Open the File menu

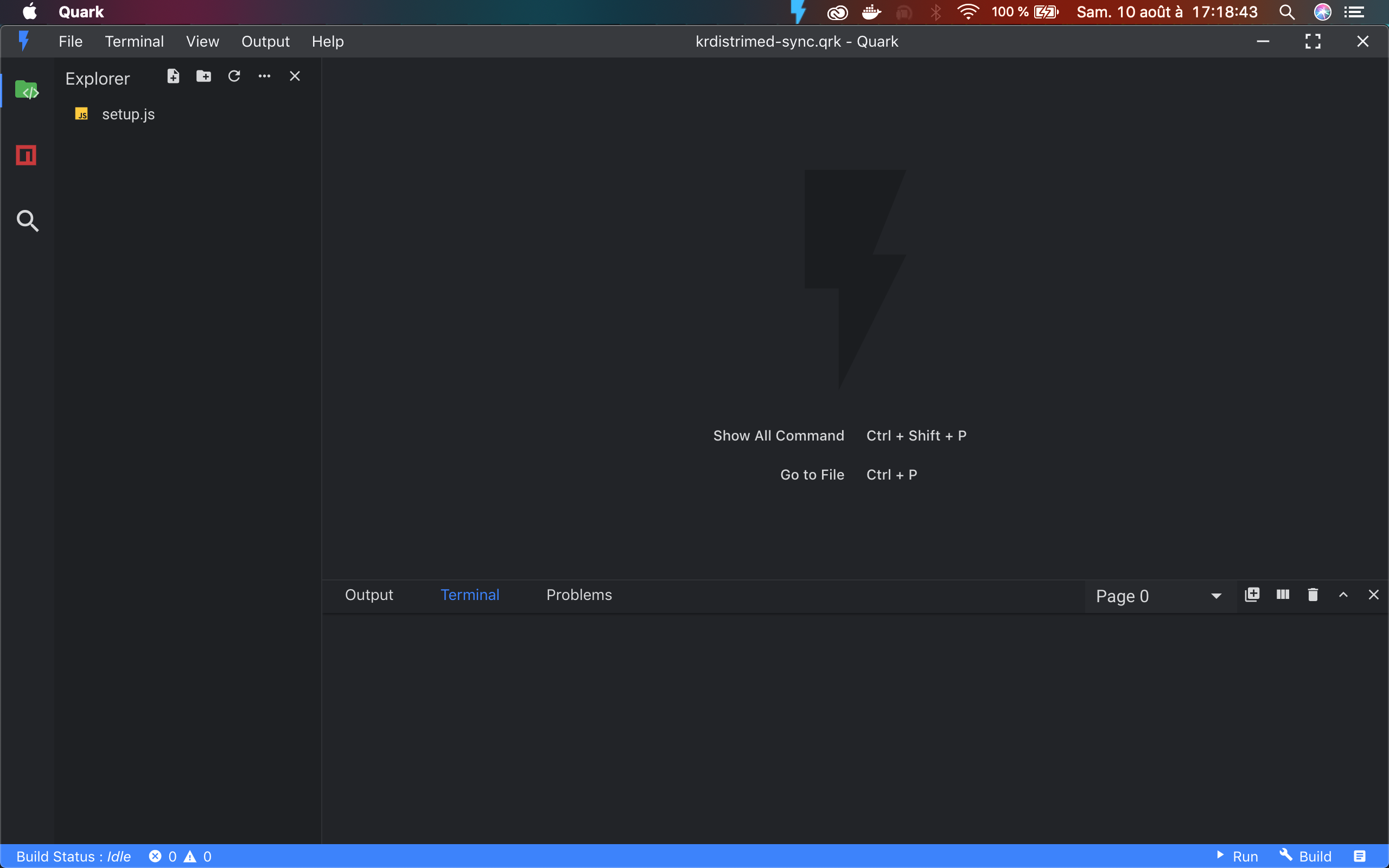(x=71, y=41)
